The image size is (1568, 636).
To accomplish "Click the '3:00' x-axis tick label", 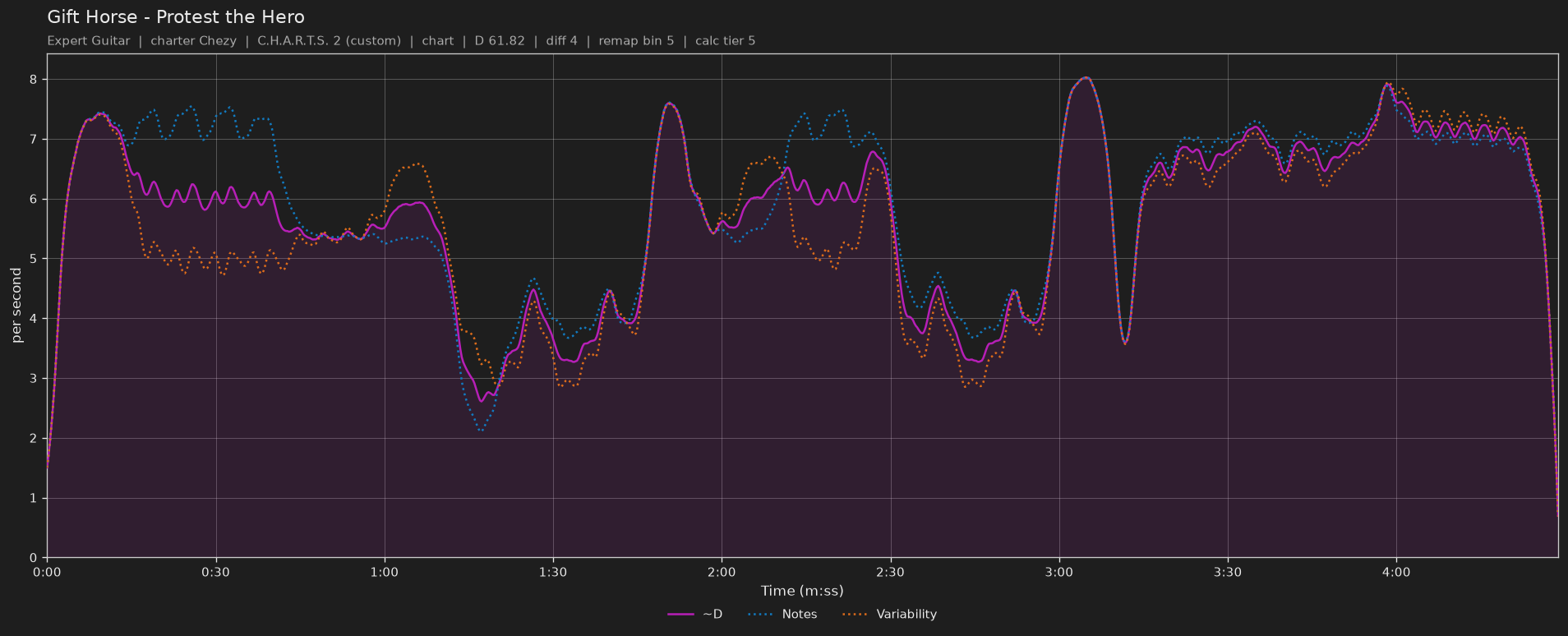I will coord(1059,573).
